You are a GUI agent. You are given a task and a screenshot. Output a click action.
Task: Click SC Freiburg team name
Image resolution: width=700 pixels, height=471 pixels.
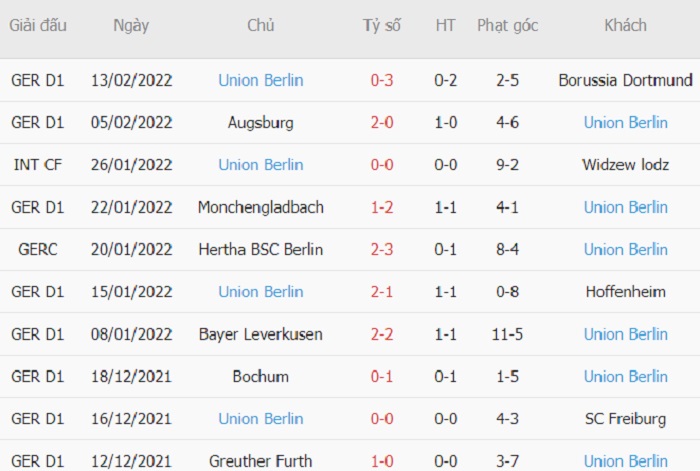click(625, 419)
